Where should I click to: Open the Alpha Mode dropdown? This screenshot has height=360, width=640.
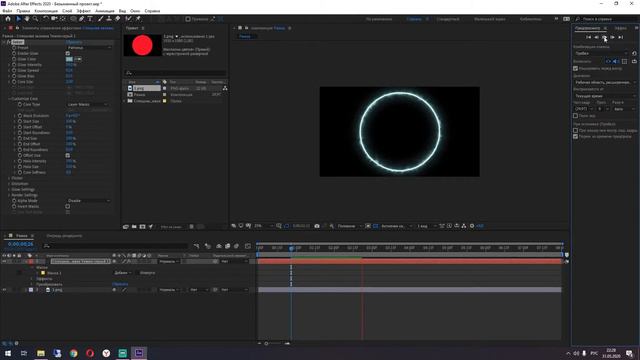coord(89,201)
